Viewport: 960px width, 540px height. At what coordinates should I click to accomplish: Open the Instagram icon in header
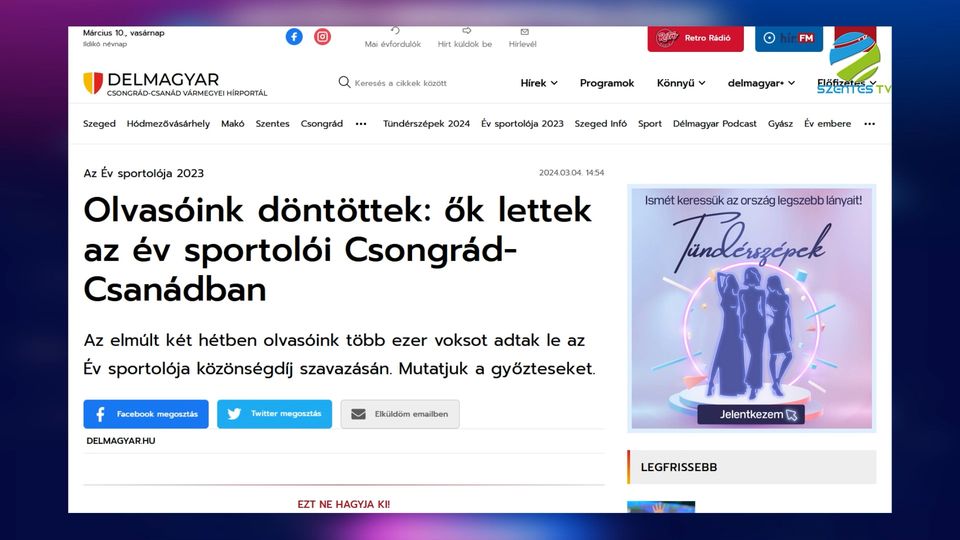pyautogui.click(x=322, y=36)
